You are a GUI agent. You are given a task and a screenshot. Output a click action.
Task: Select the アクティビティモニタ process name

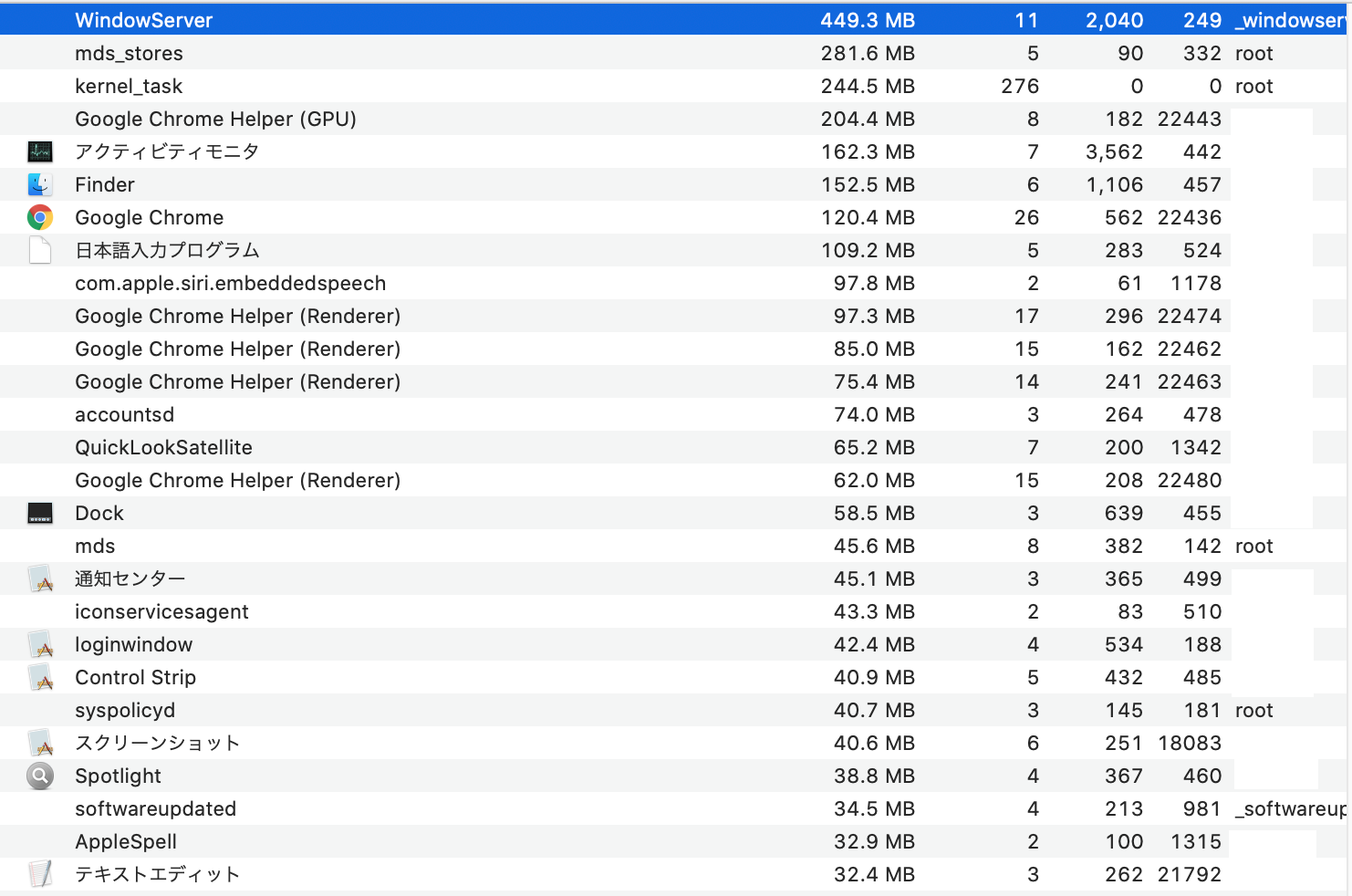point(167,151)
